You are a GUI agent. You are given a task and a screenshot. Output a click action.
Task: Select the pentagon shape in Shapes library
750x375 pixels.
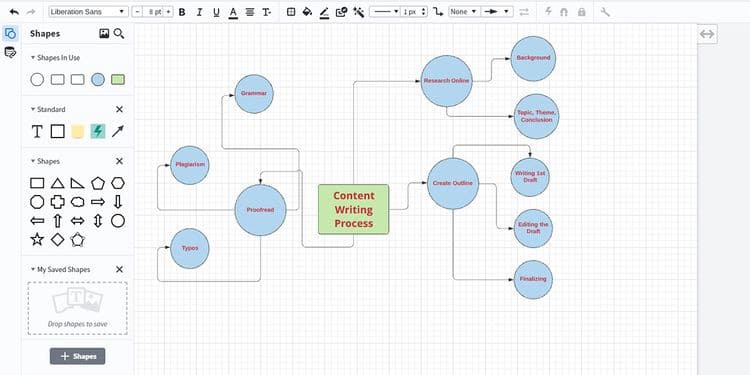click(98, 183)
